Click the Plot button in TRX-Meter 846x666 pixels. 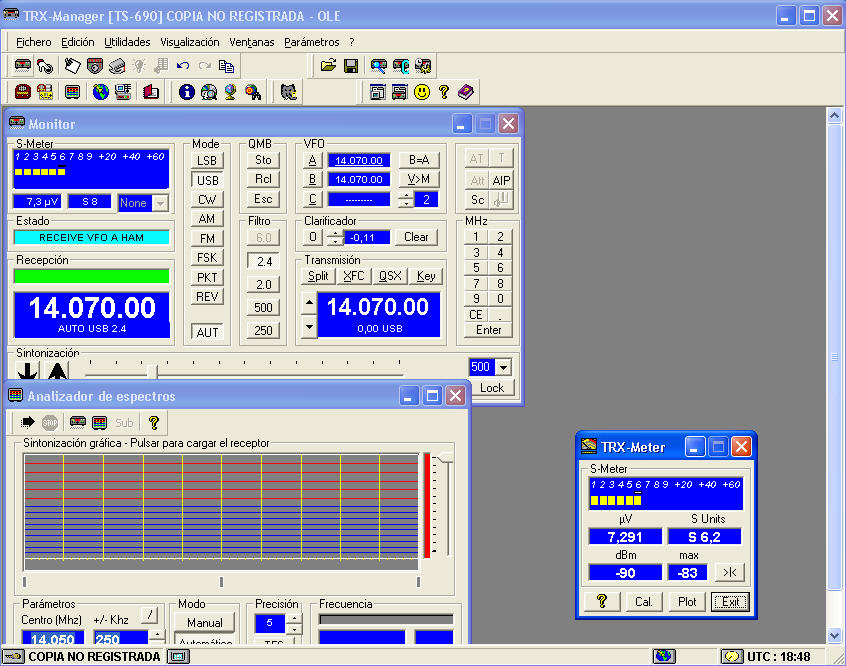coord(687,601)
